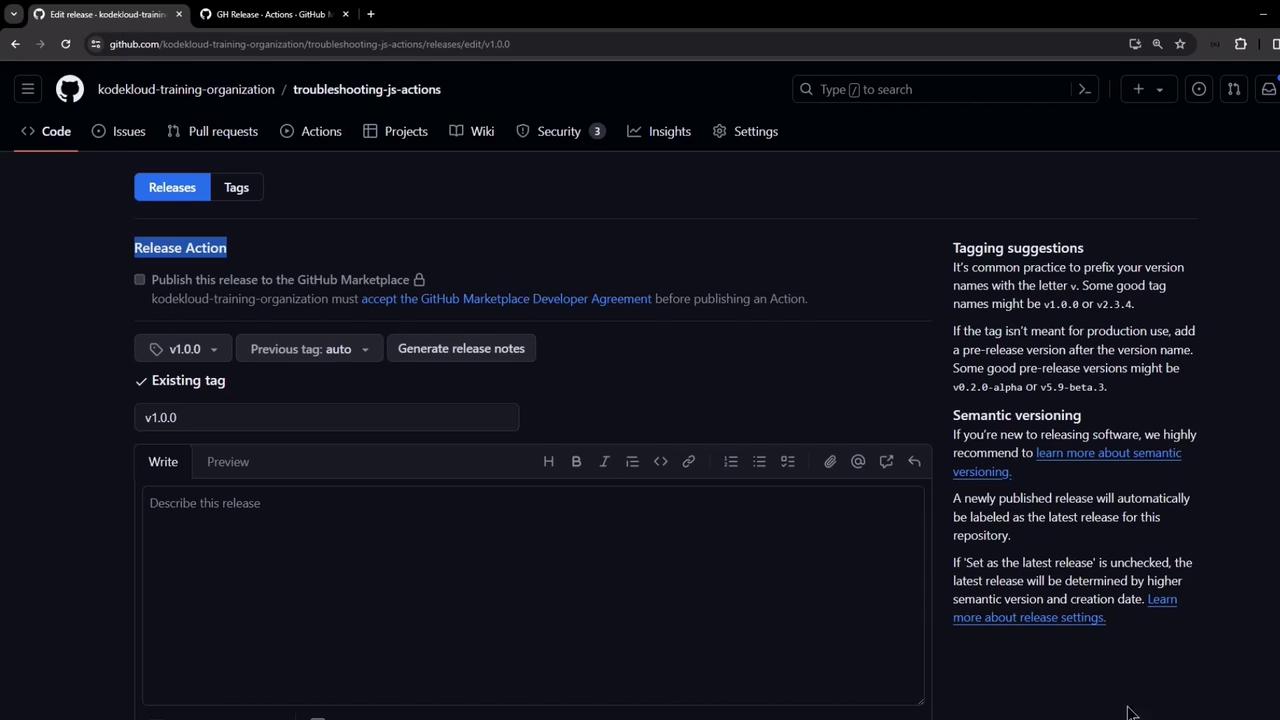Click the Describe this release text area
Image resolution: width=1280 pixels, height=720 pixels.
[533, 595]
